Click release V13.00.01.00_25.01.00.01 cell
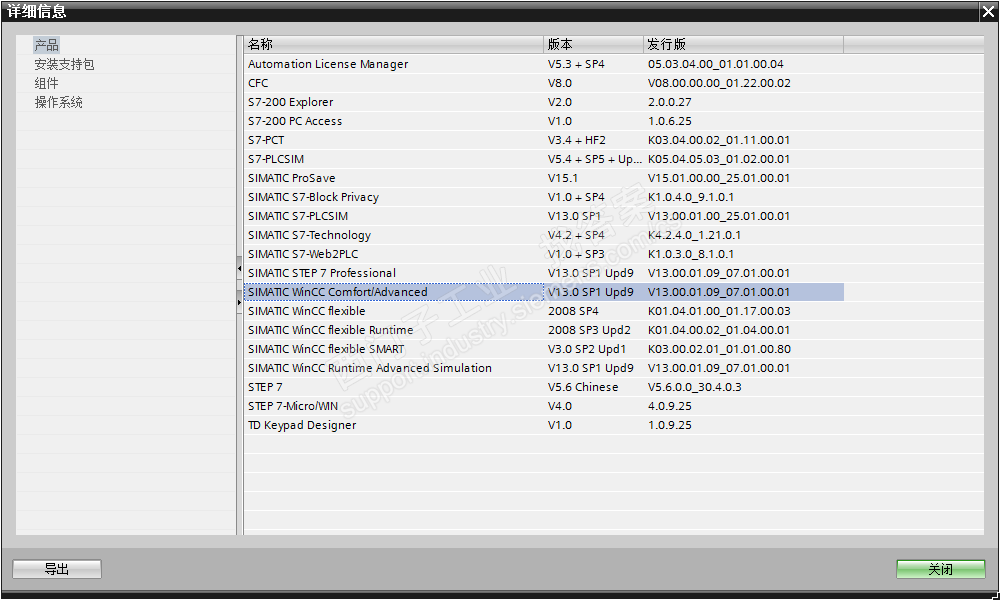1000x600 pixels. [x=744, y=216]
